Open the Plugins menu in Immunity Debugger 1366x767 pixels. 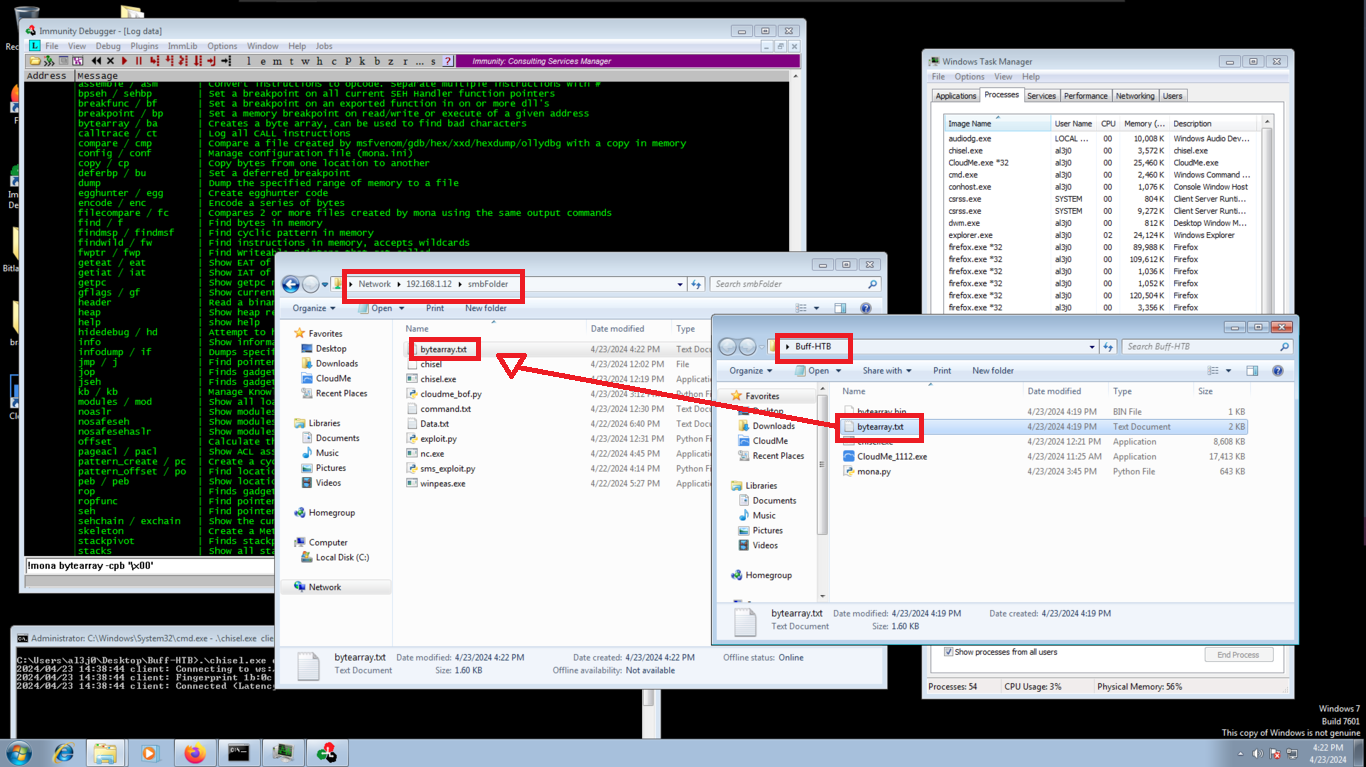[144, 46]
